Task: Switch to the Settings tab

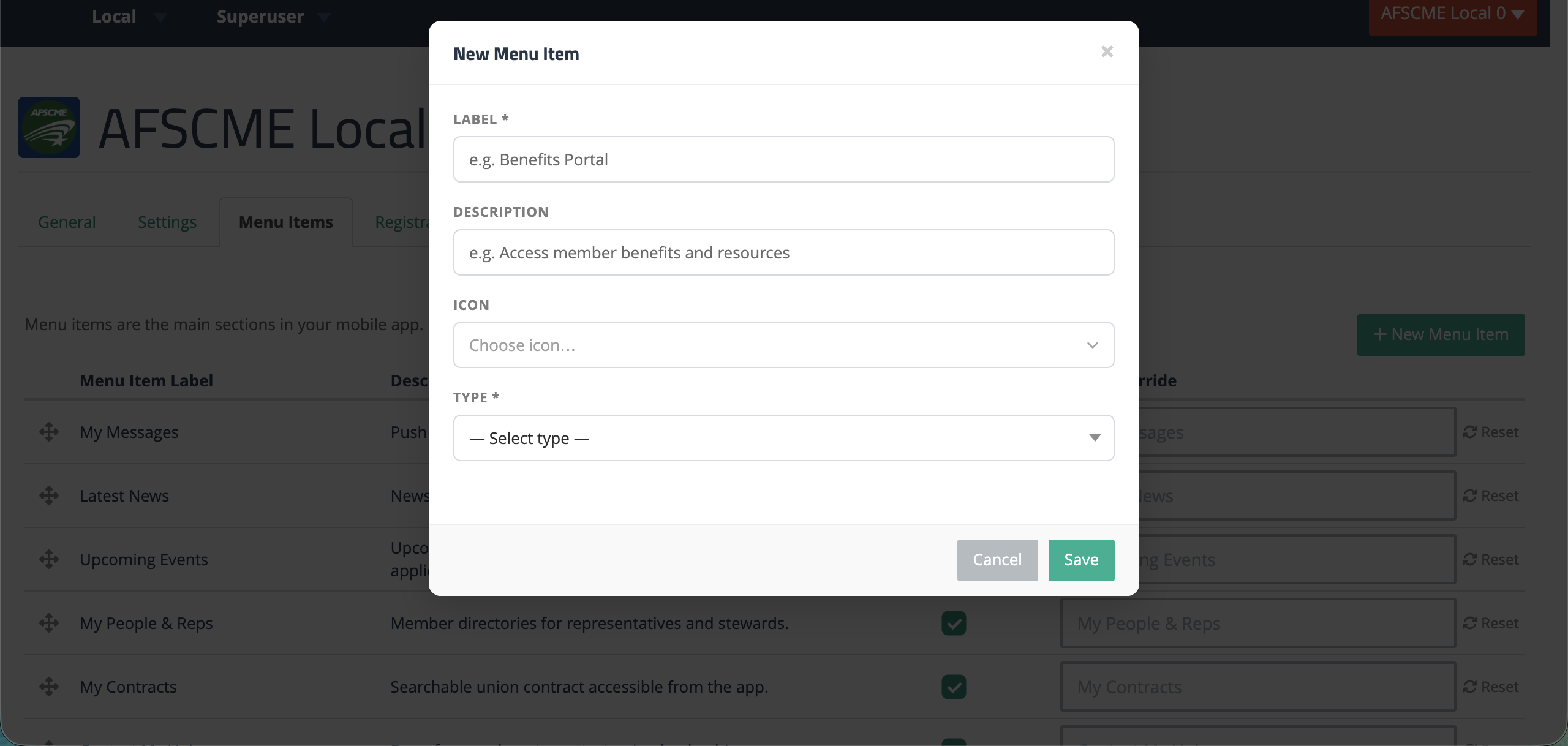Action: coord(167,222)
